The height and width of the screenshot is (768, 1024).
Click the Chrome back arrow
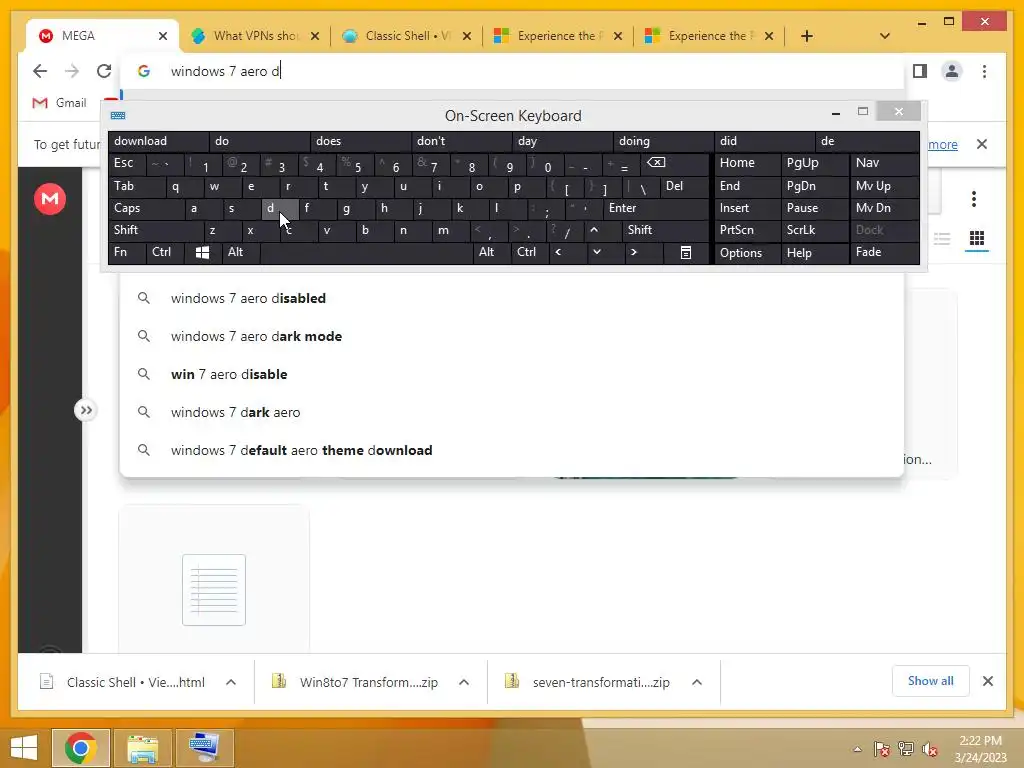tap(40, 71)
